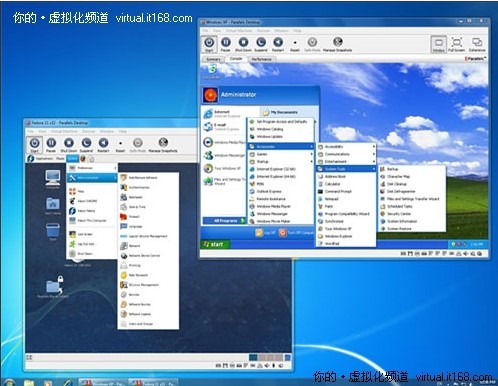Select Windows XP task on Windows 7 taskbar
The height and width of the screenshot is (386, 498).
tap(102, 382)
